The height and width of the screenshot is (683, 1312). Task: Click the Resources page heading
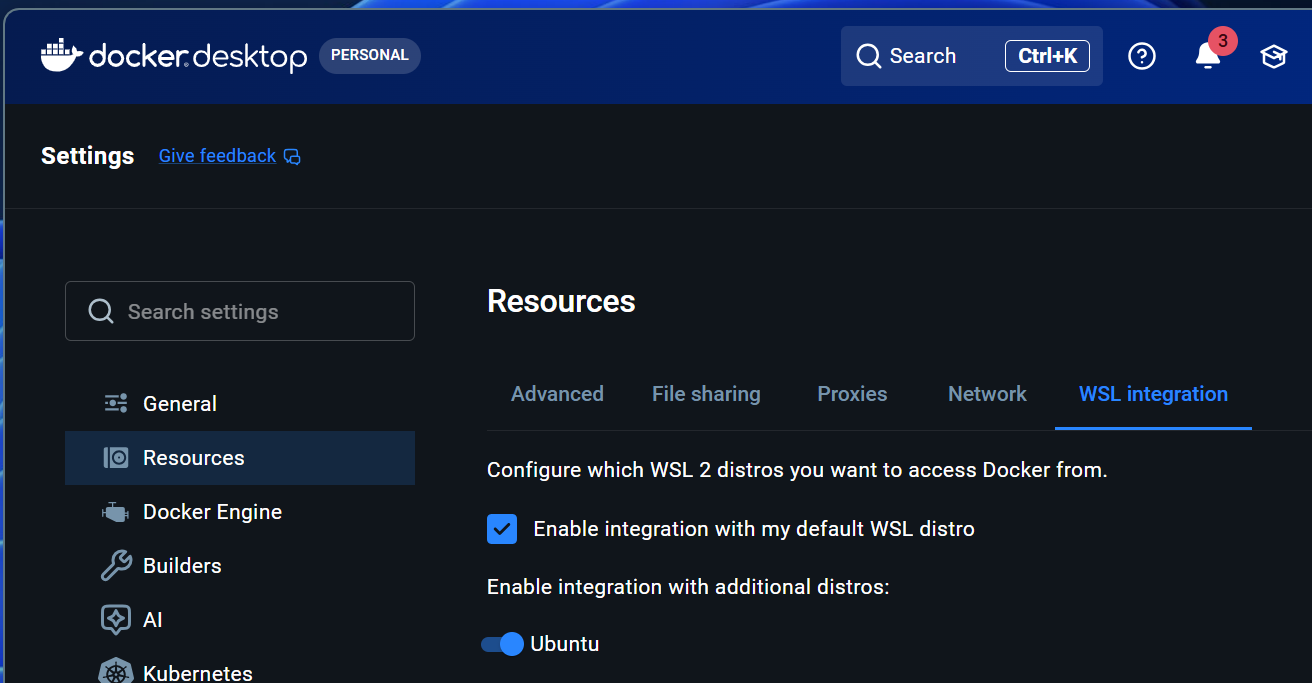pos(561,301)
